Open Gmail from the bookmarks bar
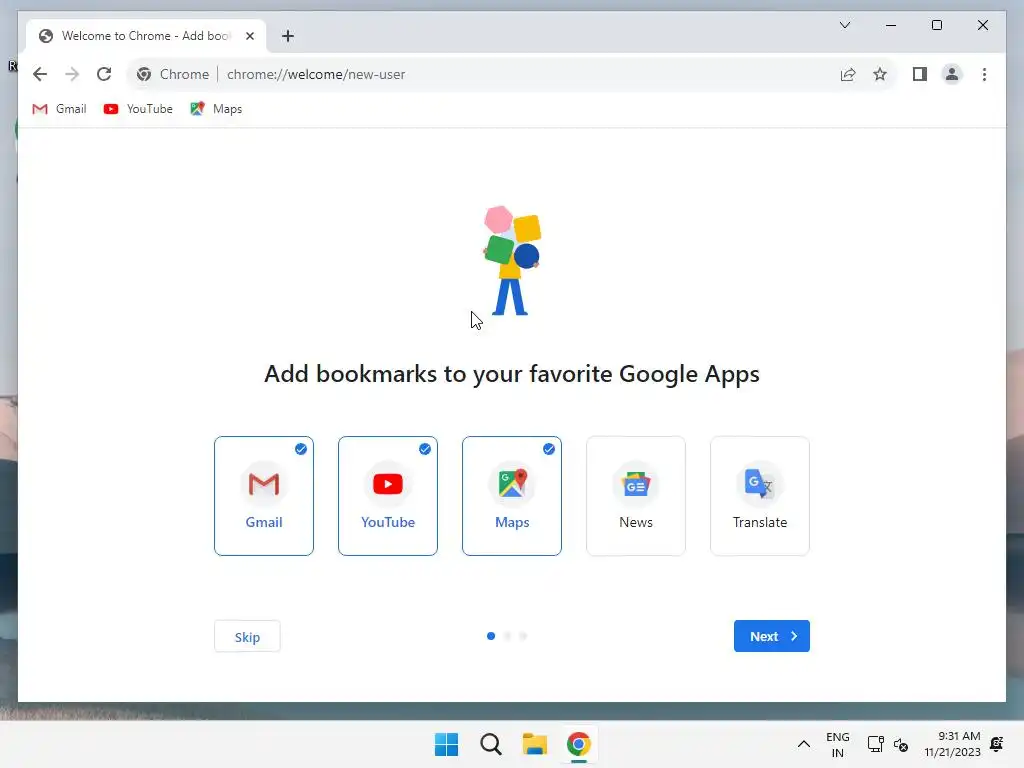The height and width of the screenshot is (768, 1024). pyautogui.click(x=59, y=109)
